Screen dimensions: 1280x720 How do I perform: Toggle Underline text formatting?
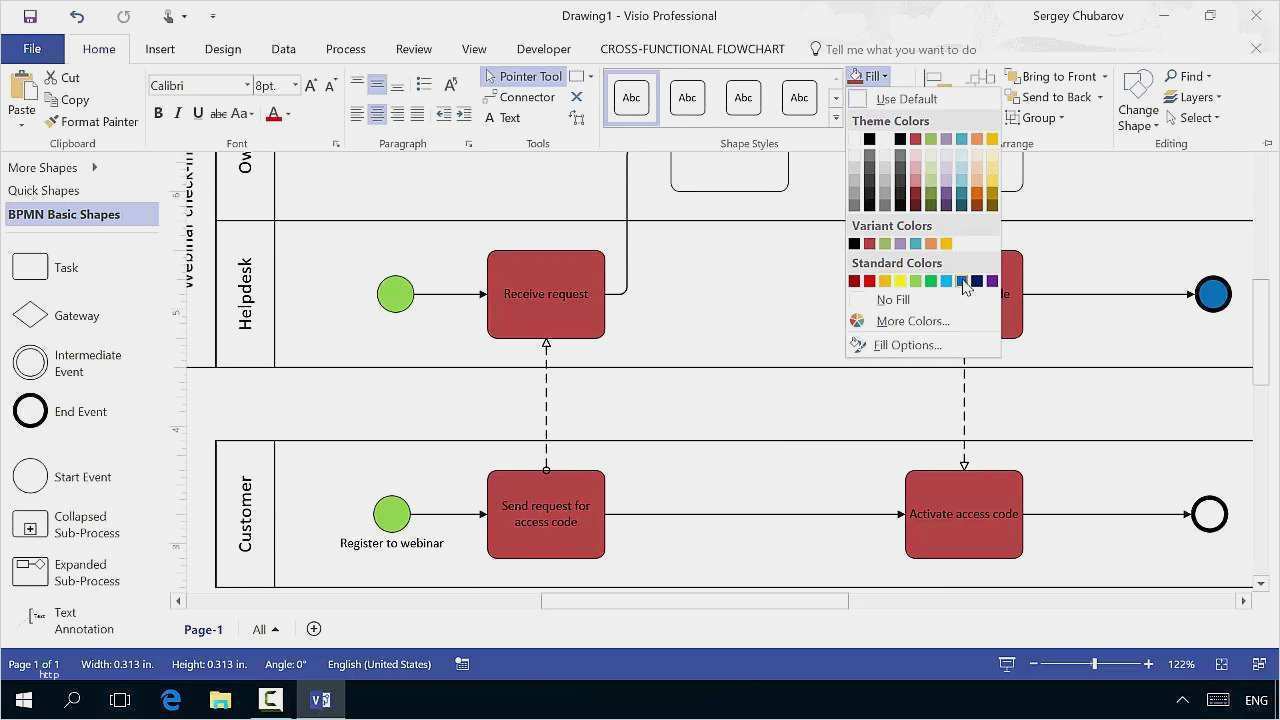pos(198,114)
